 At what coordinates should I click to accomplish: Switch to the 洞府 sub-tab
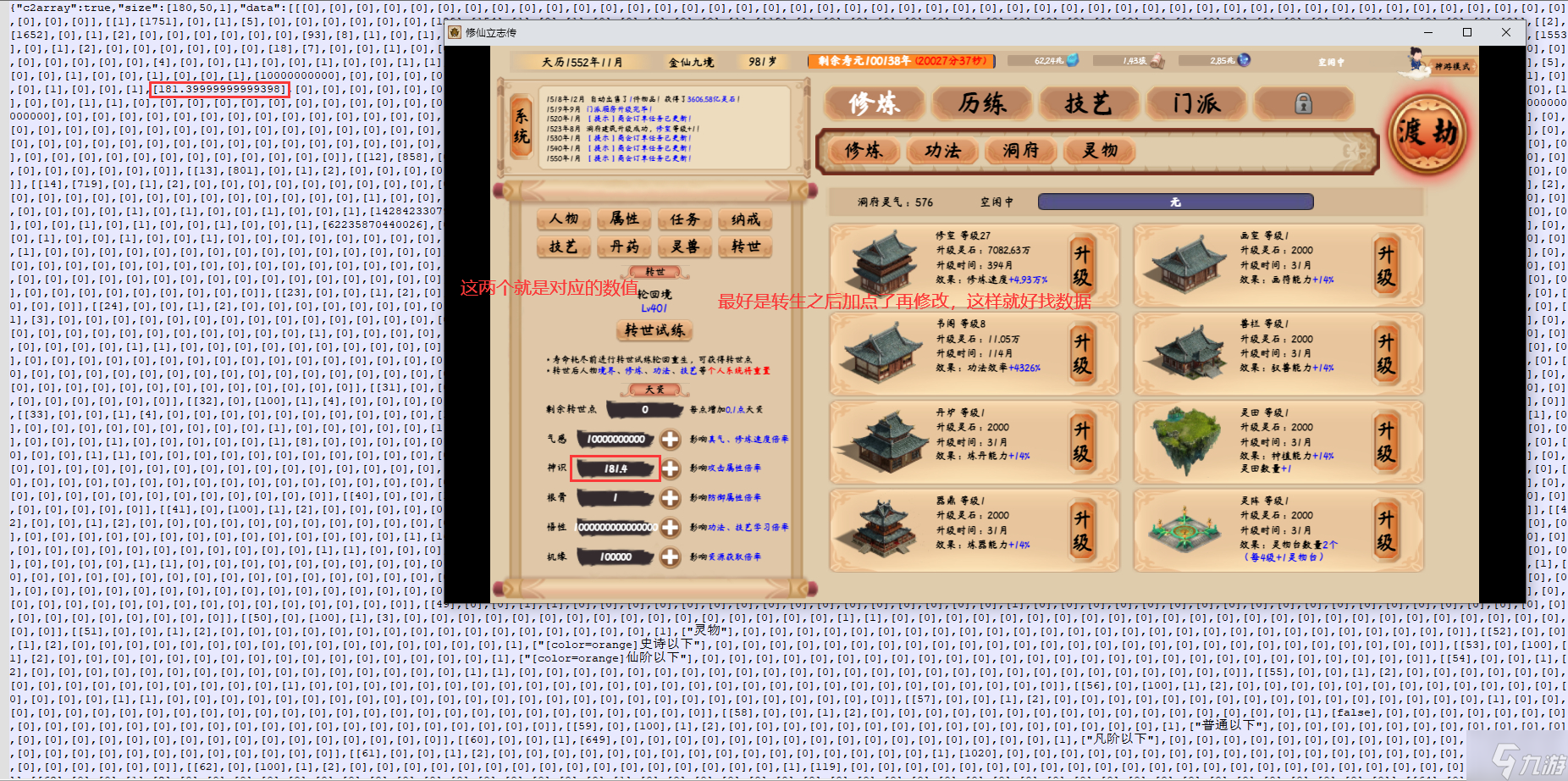pyautogui.click(x=1021, y=151)
